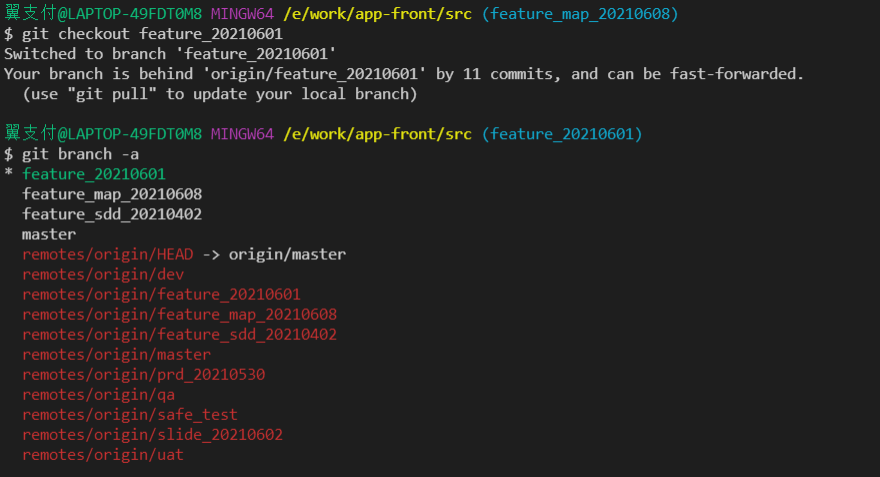Click the '-> origin/master' pointer text

pyautogui.click(x=274, y=254)
